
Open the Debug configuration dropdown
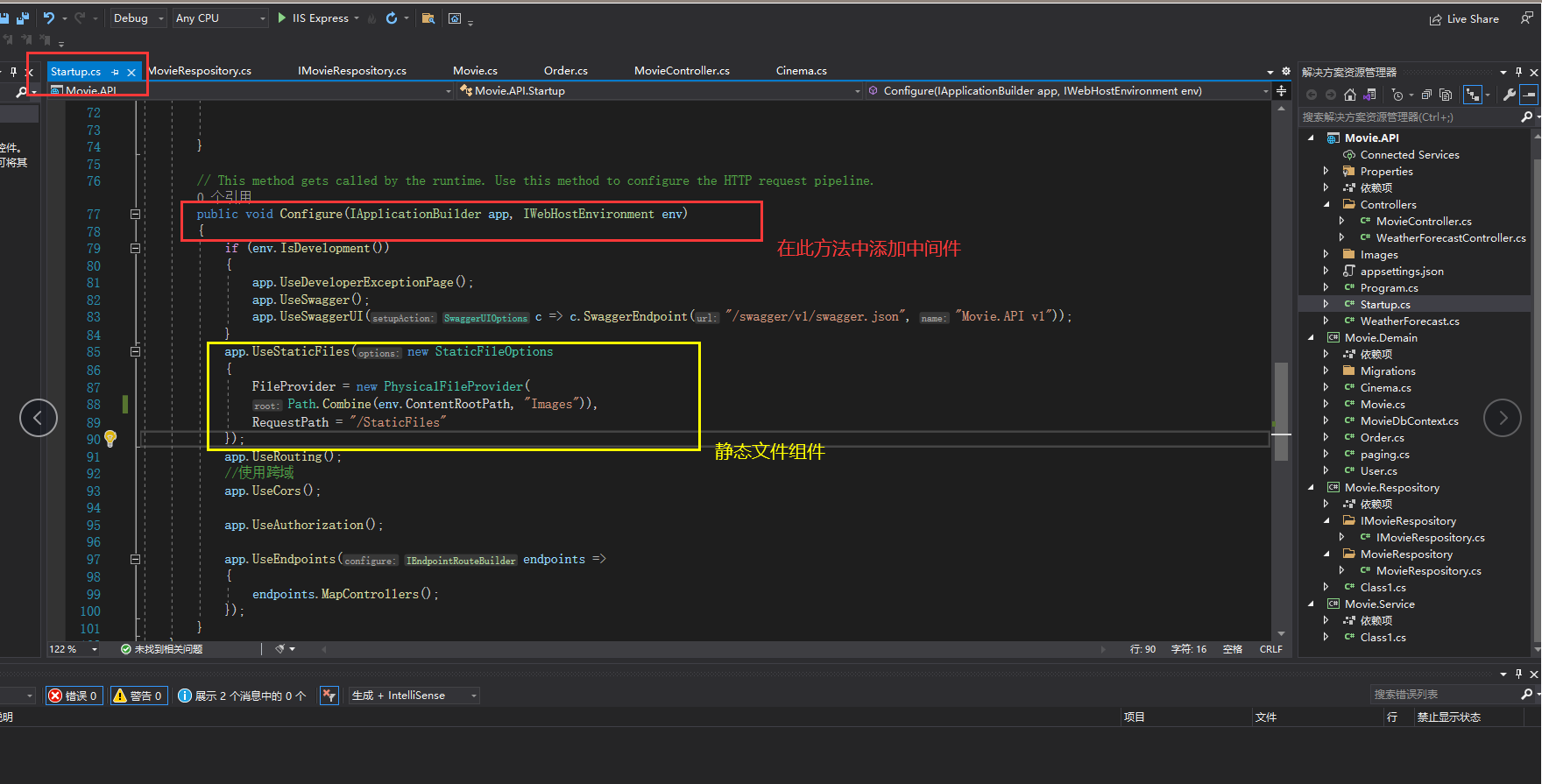(x=138, y=18)
